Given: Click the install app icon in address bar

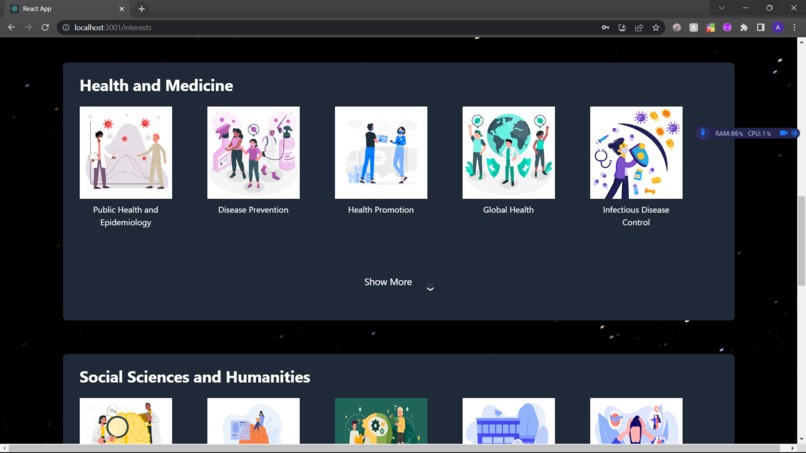Looking at the screenshot, I should coord(622,27).
